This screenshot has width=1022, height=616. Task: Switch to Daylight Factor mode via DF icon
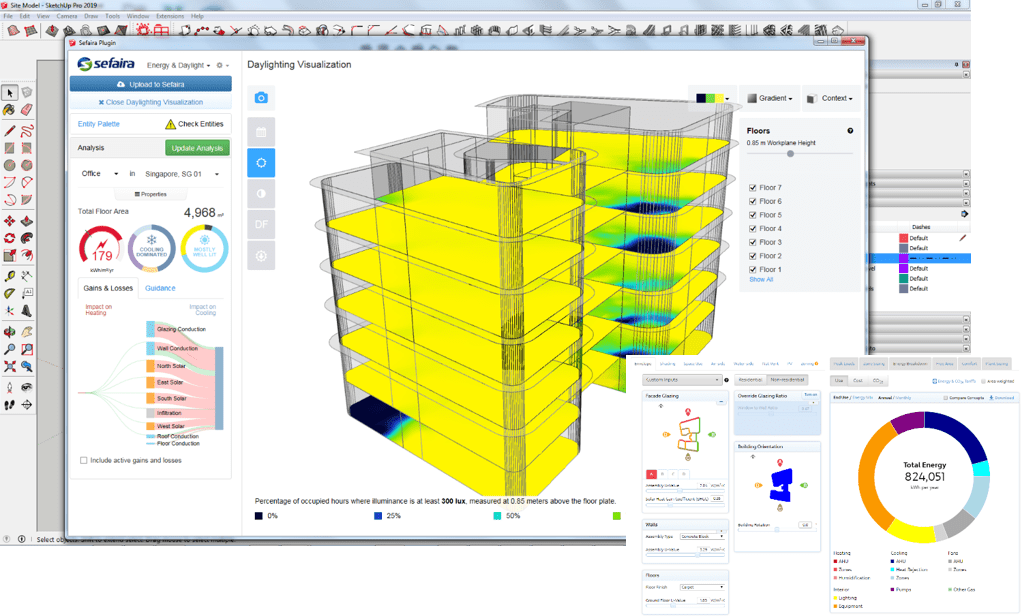point(260,222)
